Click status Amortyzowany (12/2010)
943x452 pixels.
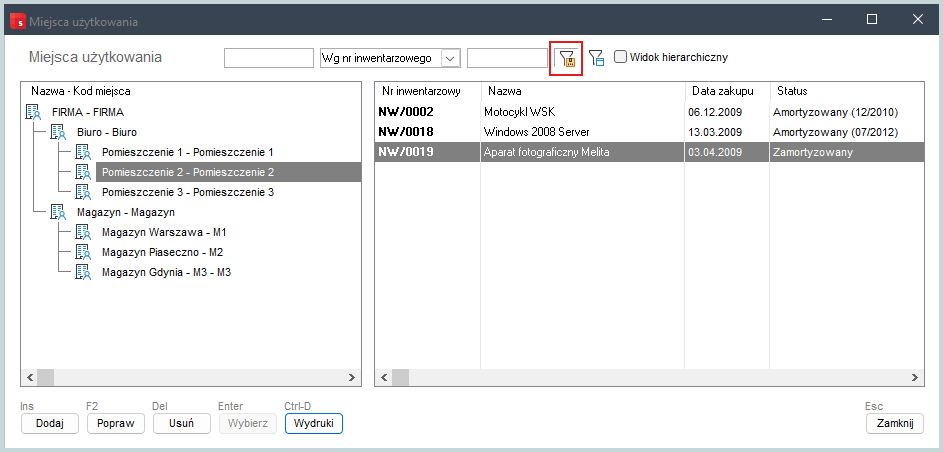click(x=835, y=112)
